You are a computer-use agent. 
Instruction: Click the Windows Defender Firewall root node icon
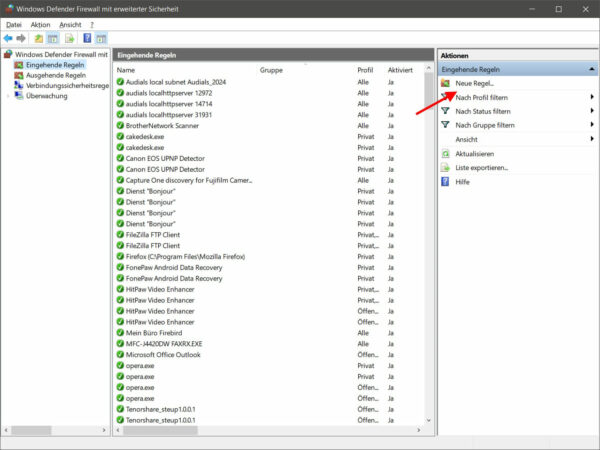(8, 54)
